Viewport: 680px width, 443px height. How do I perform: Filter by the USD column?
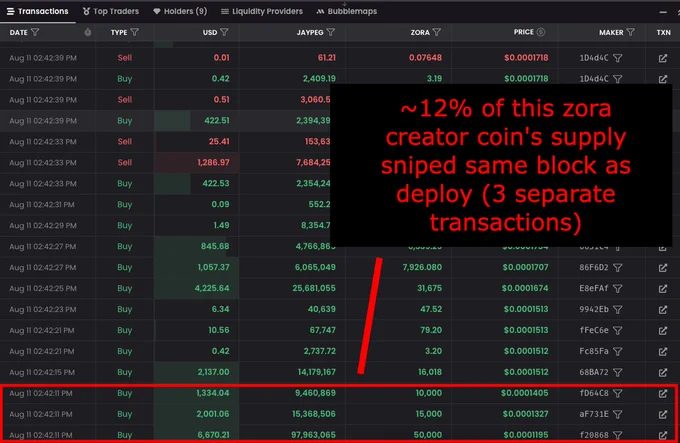tap(224, 32)
